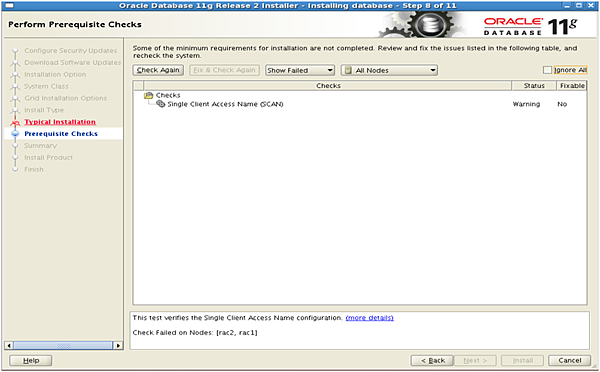600x372 pixels.
Task: Click the Fixable 'No' cell
Action: [562, 104]
